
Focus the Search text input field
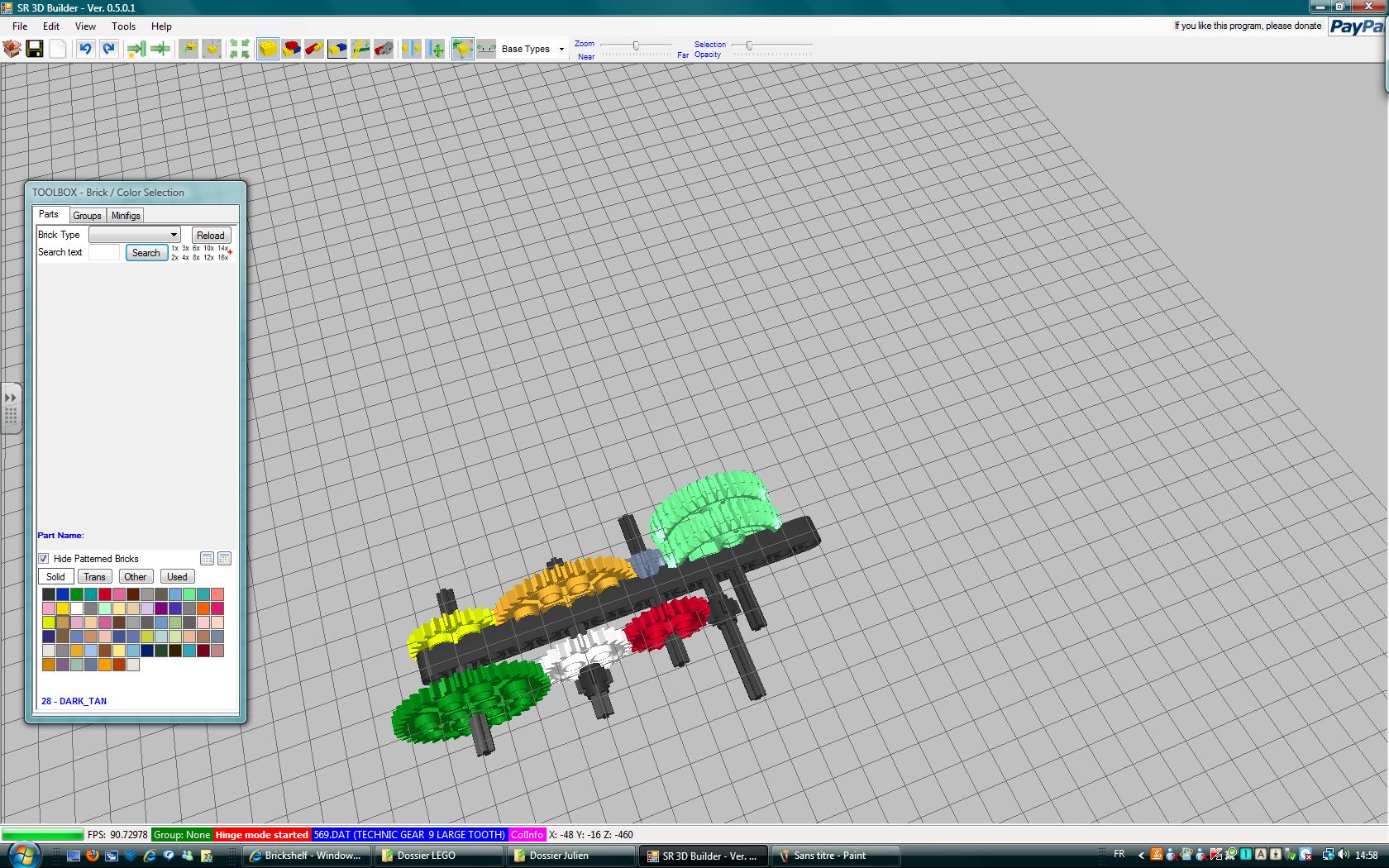[x=104, y=252]
